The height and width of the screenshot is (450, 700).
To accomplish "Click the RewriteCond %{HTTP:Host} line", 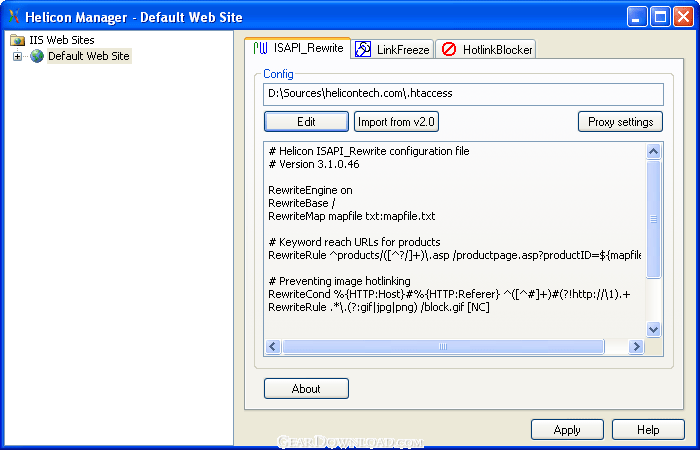I will click(x=449, y=294).
